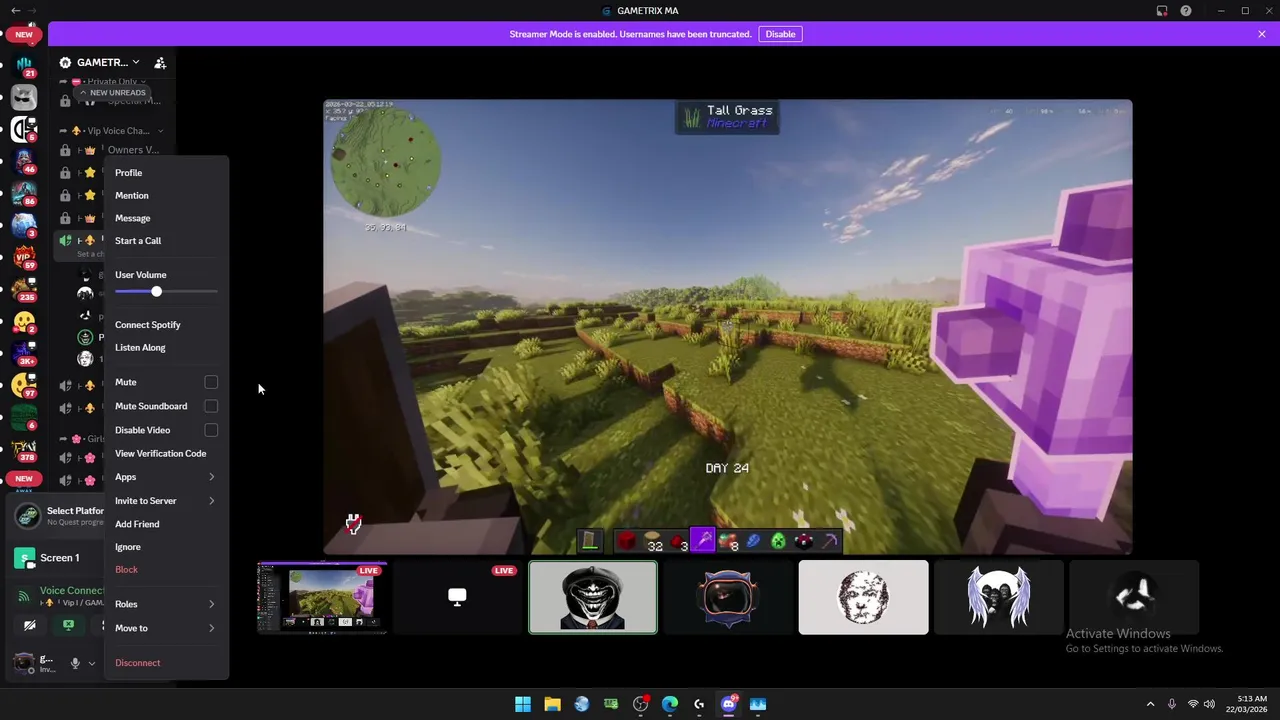1280x720 pixels.
Task: Select the sketch face participant tile
Action: [863, 597]
